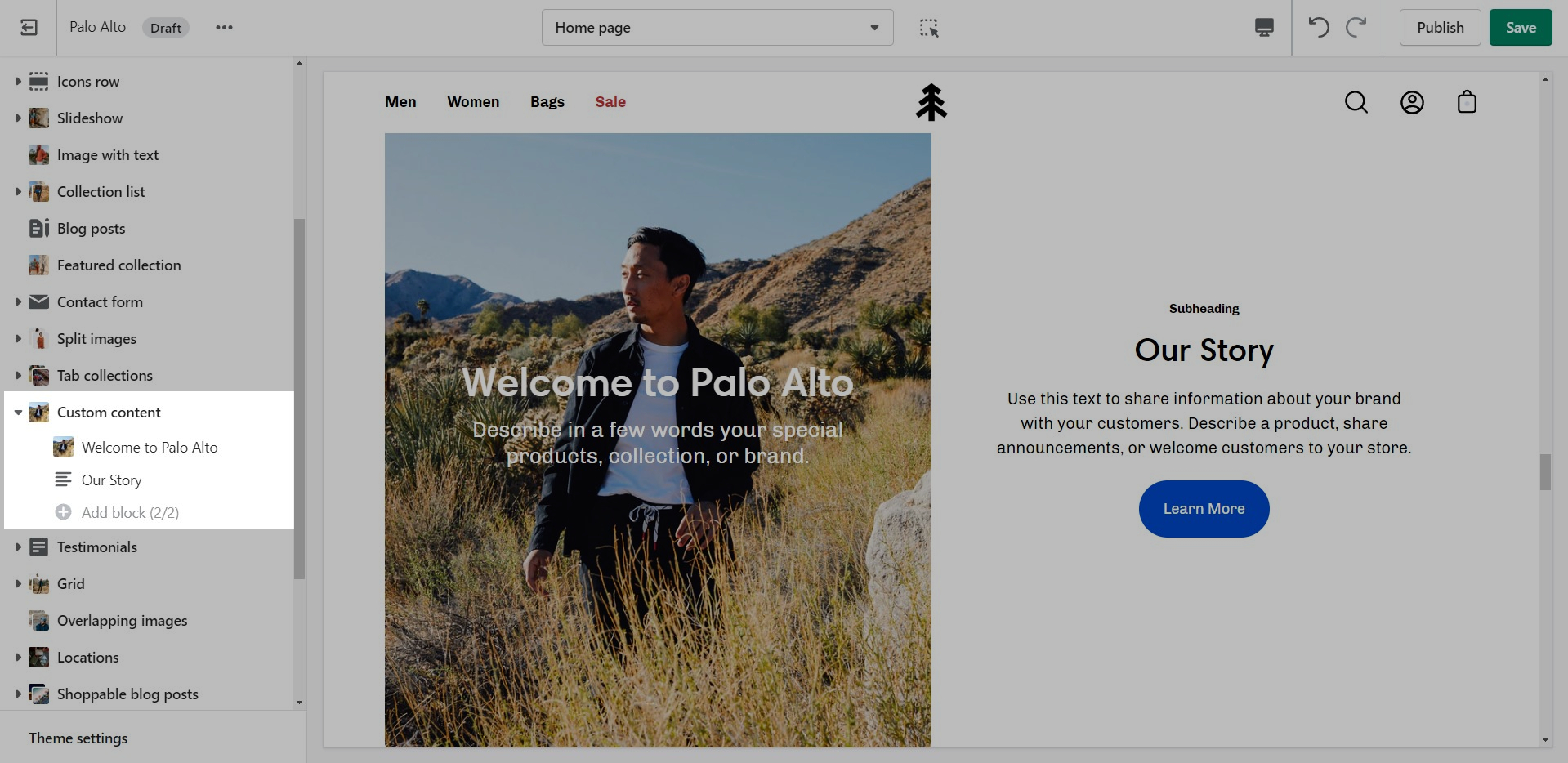The image size is (1568, 763).
Task: Click the exit editor back icon
Action: pos(29,28)
